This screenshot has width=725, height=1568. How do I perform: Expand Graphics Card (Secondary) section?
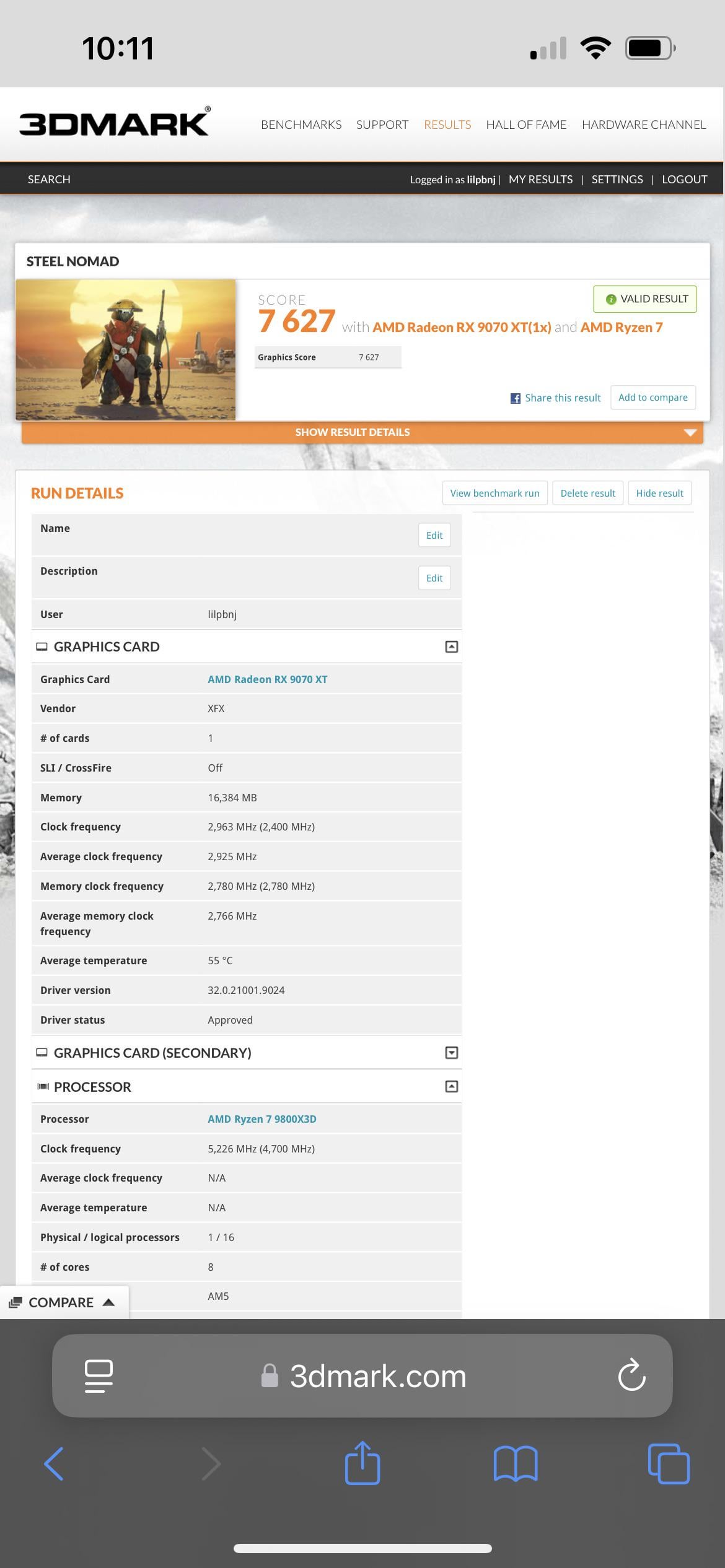pos(452,1053)
